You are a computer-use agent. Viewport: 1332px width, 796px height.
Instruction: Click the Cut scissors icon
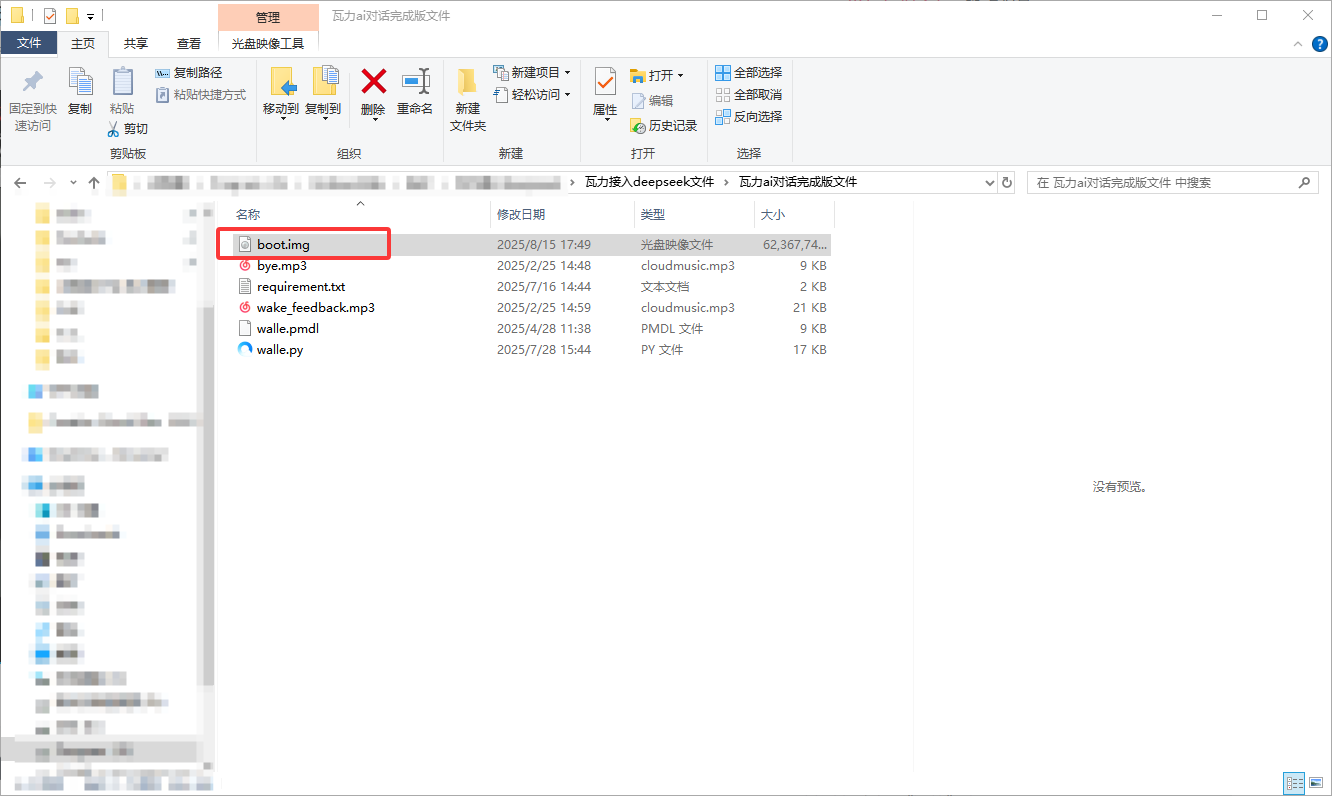114,129
